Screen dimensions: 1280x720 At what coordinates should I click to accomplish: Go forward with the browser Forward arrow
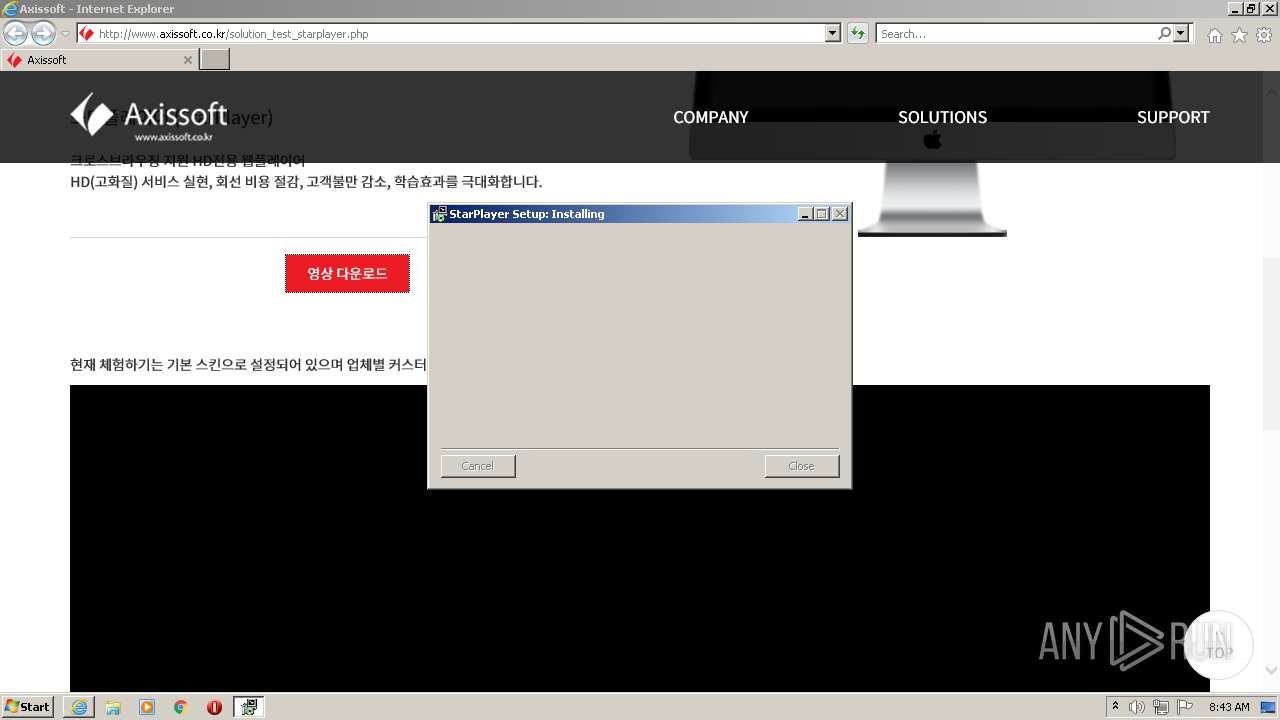(x=43, y=33)
